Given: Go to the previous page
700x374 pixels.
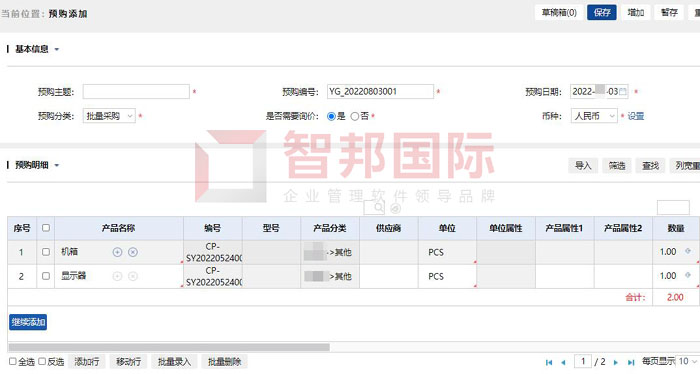Looking at the screenshot, I should (x=563, y=362).
